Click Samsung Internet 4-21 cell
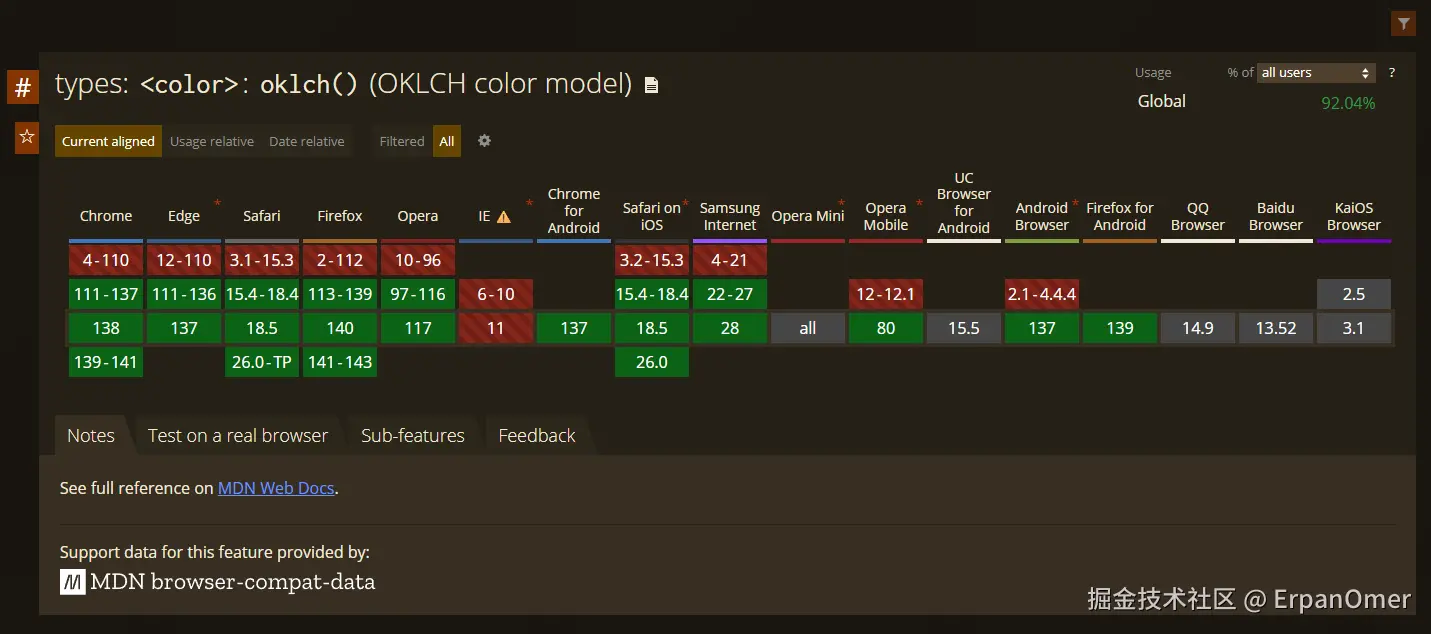Viewport: 1431px width, 634px height. coord(730,260)
